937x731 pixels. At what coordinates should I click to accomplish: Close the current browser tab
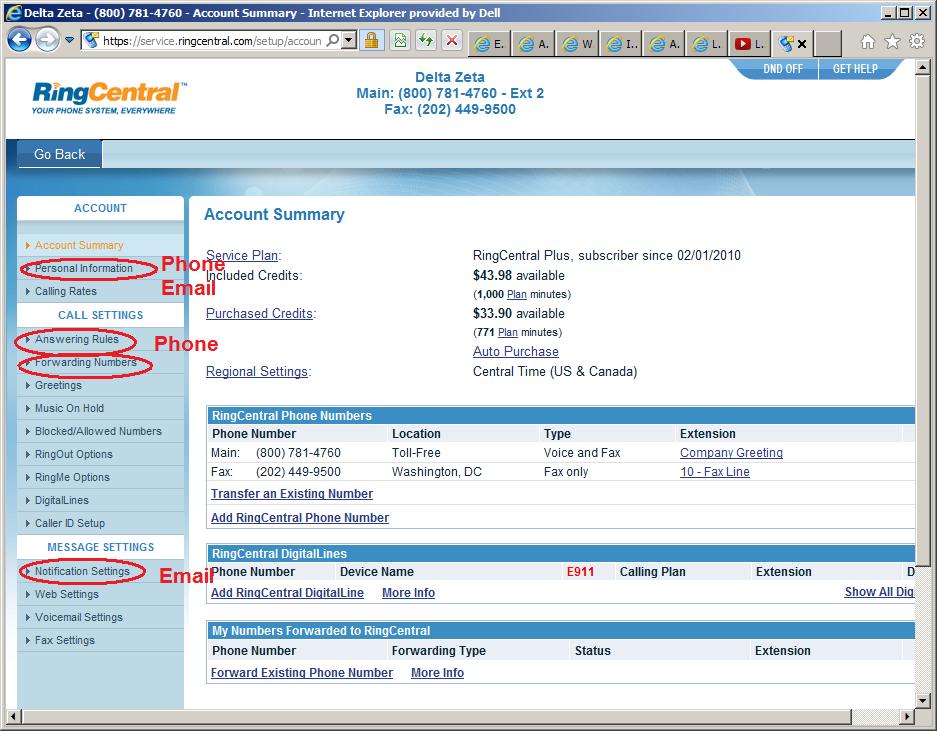pyautogui.click(x=802, y=44)
